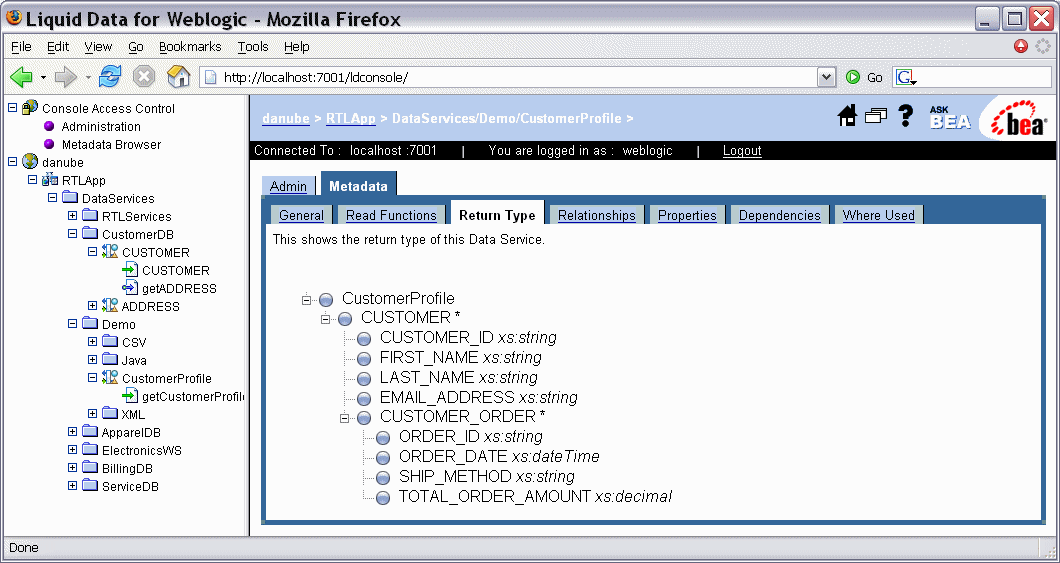Expand the ApparelDB folder
This screenshot has width=1060, height=563.
(x=72, y=432)
